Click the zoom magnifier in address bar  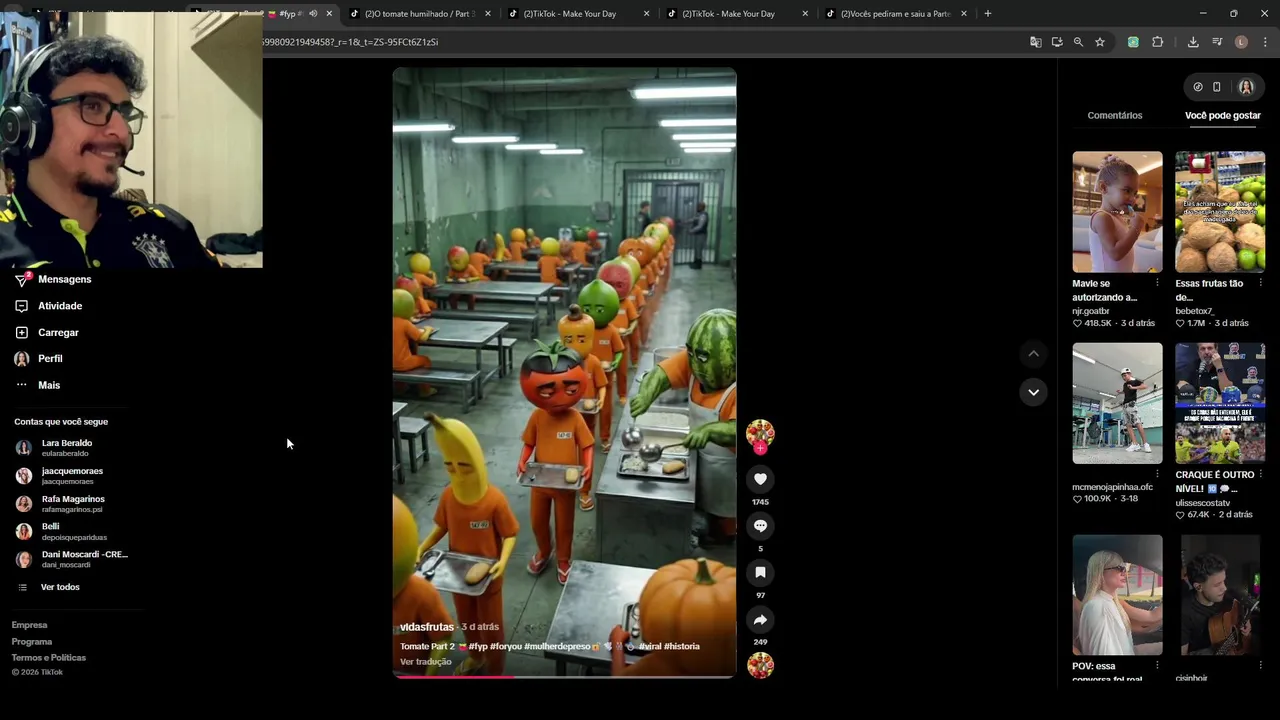pyautogui.click(x=1078, y=42)
